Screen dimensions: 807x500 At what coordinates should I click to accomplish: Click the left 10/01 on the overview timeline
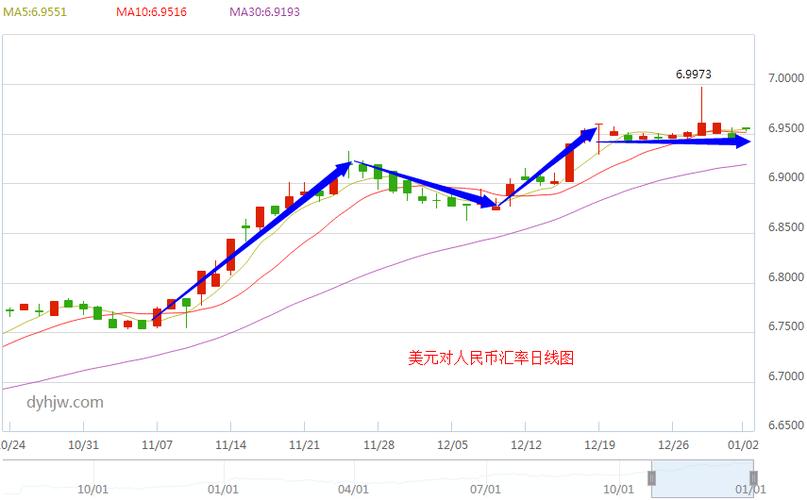pyautogui.click(x=93, y=489)
